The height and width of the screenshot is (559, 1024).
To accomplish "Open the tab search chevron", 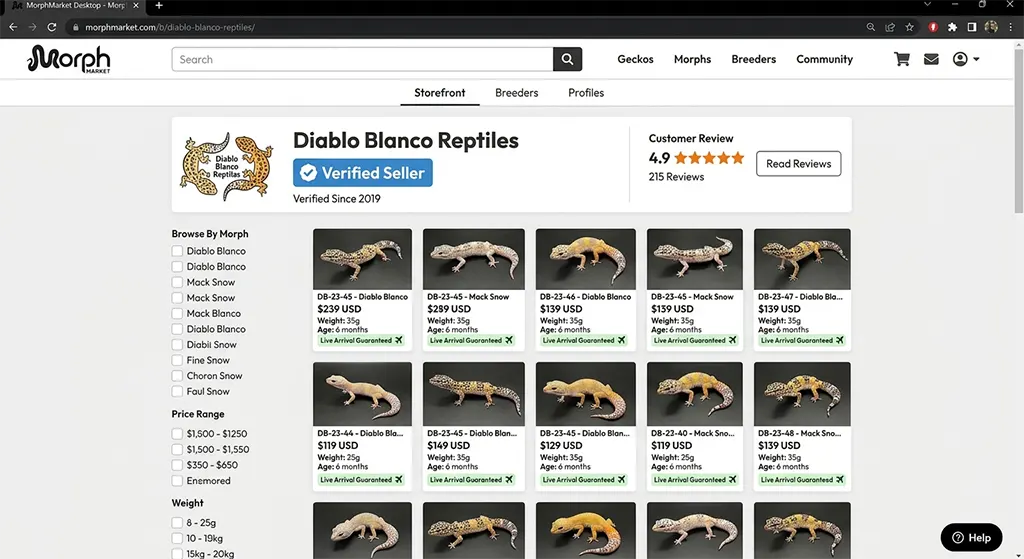I will click(x=927, y=5).
